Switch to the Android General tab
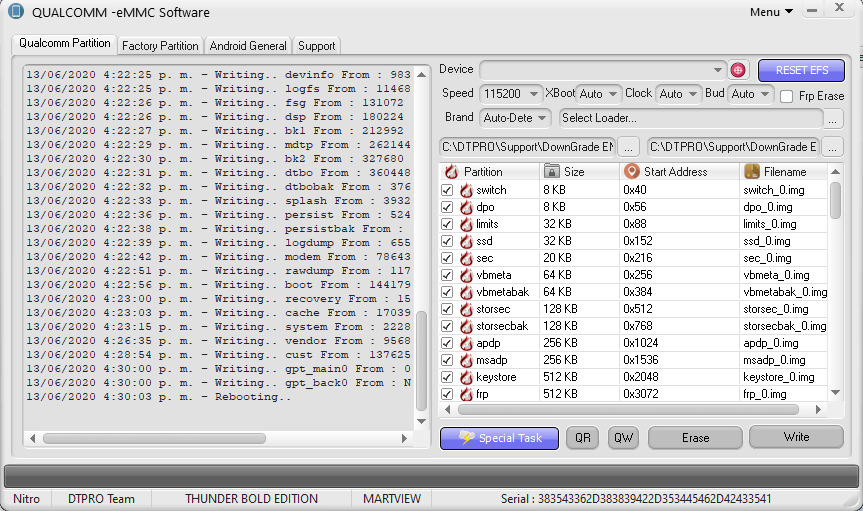This screenshot has width=863, height=511. point(248,46)
